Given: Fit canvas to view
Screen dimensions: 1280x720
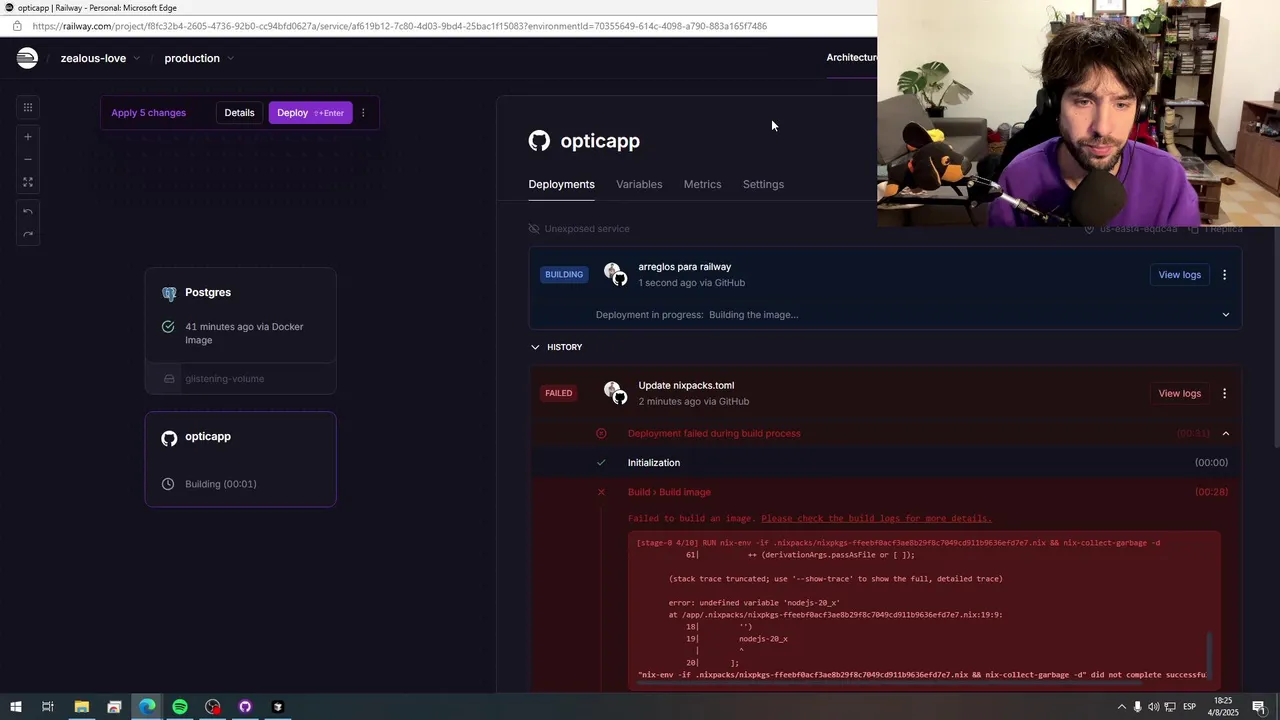Looking at the screenshot, I should [x=28, y=182].
